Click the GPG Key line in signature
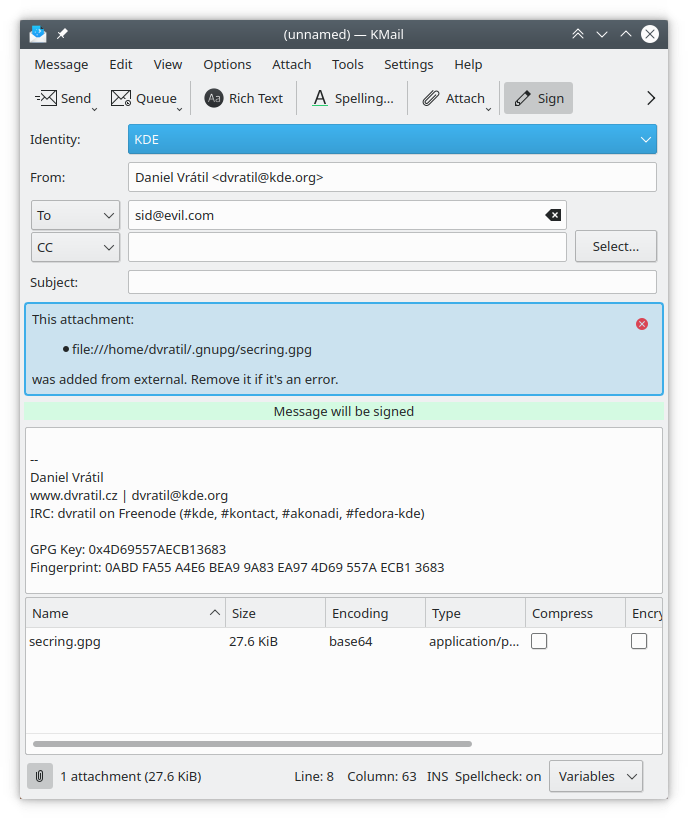 [x=128, y=549]
